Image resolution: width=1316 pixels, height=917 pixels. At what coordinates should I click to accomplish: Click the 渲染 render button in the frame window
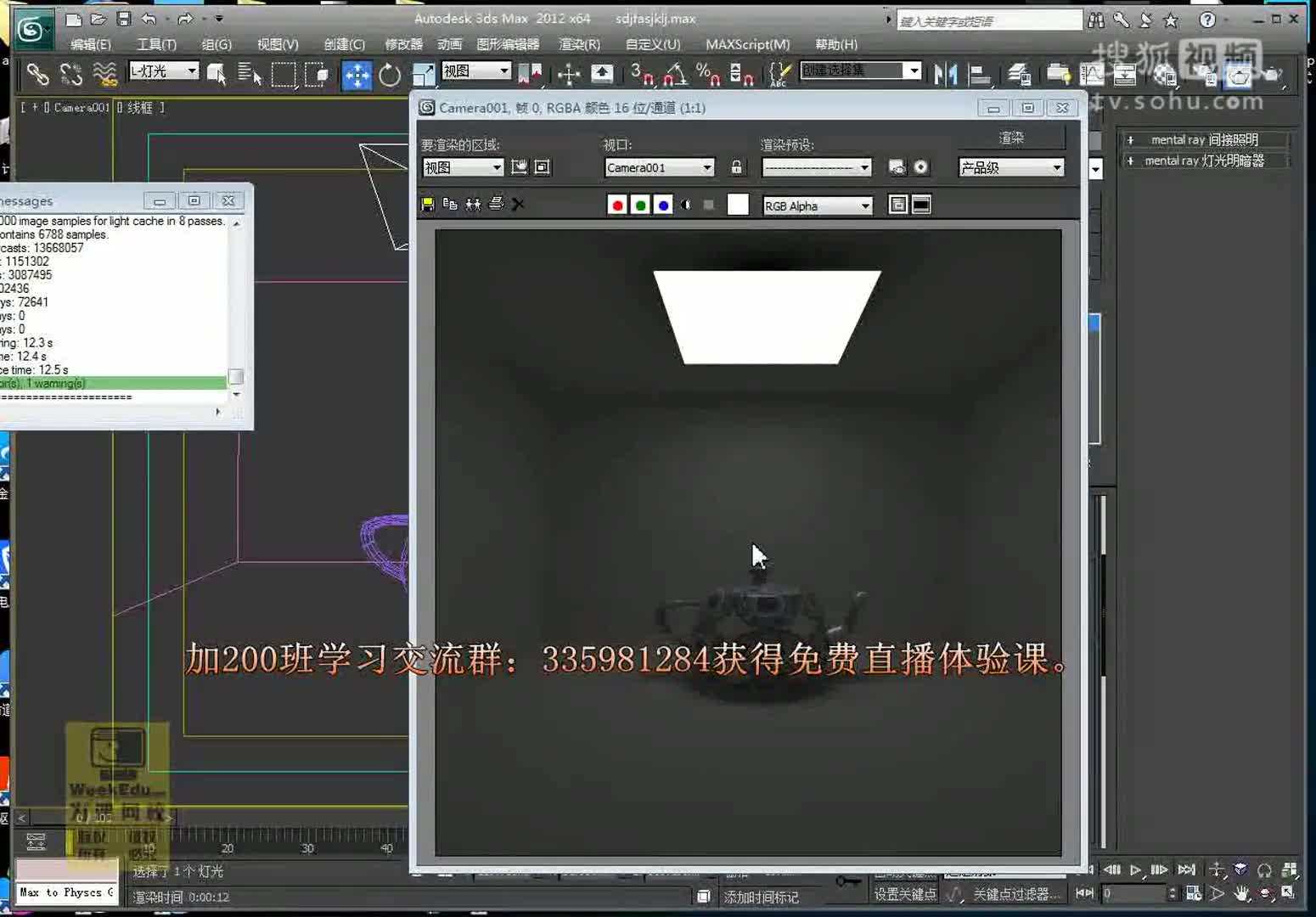[1011, 138]
